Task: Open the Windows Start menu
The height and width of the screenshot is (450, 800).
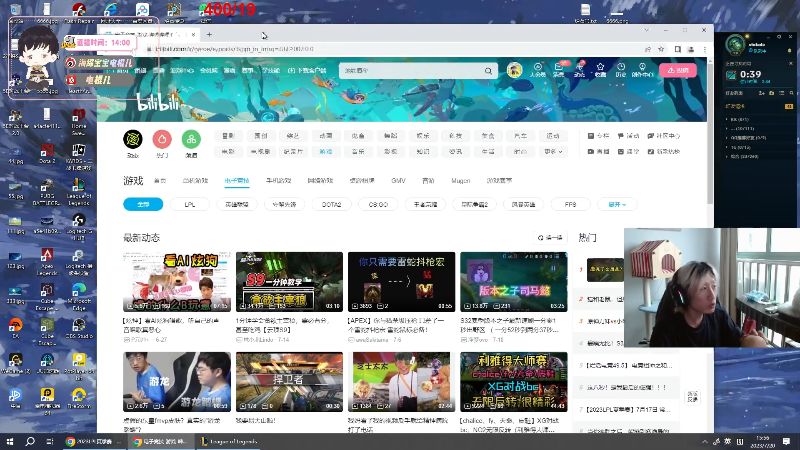Action: (x=10, y=441)
